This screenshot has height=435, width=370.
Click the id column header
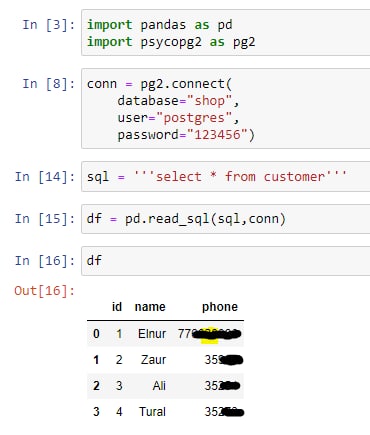click(117, 307)
